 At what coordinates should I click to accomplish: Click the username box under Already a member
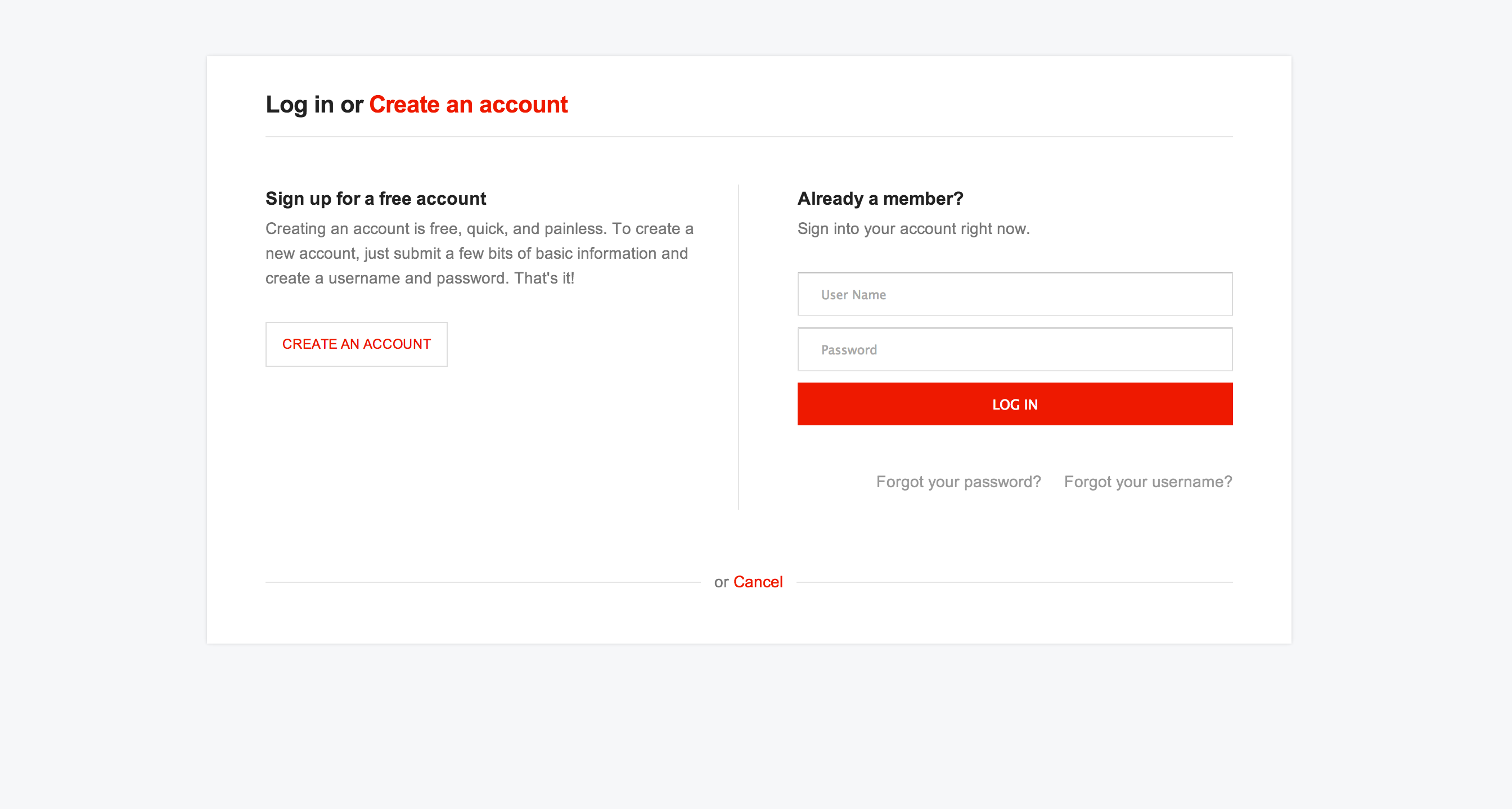coord(1014,294)
